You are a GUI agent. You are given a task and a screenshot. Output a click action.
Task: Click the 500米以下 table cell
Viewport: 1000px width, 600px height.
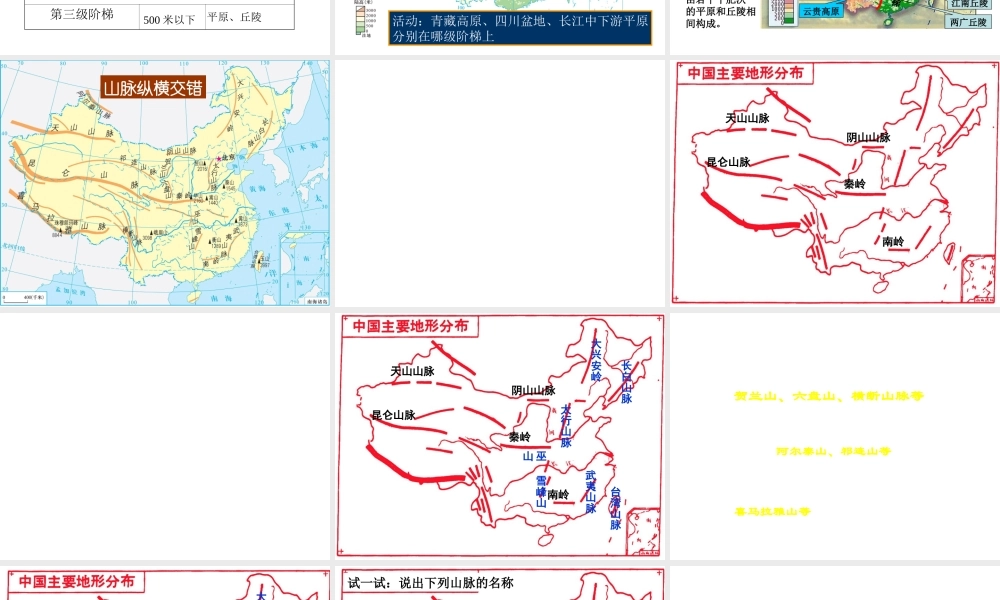pyautogui.click(x=170, y=19)
